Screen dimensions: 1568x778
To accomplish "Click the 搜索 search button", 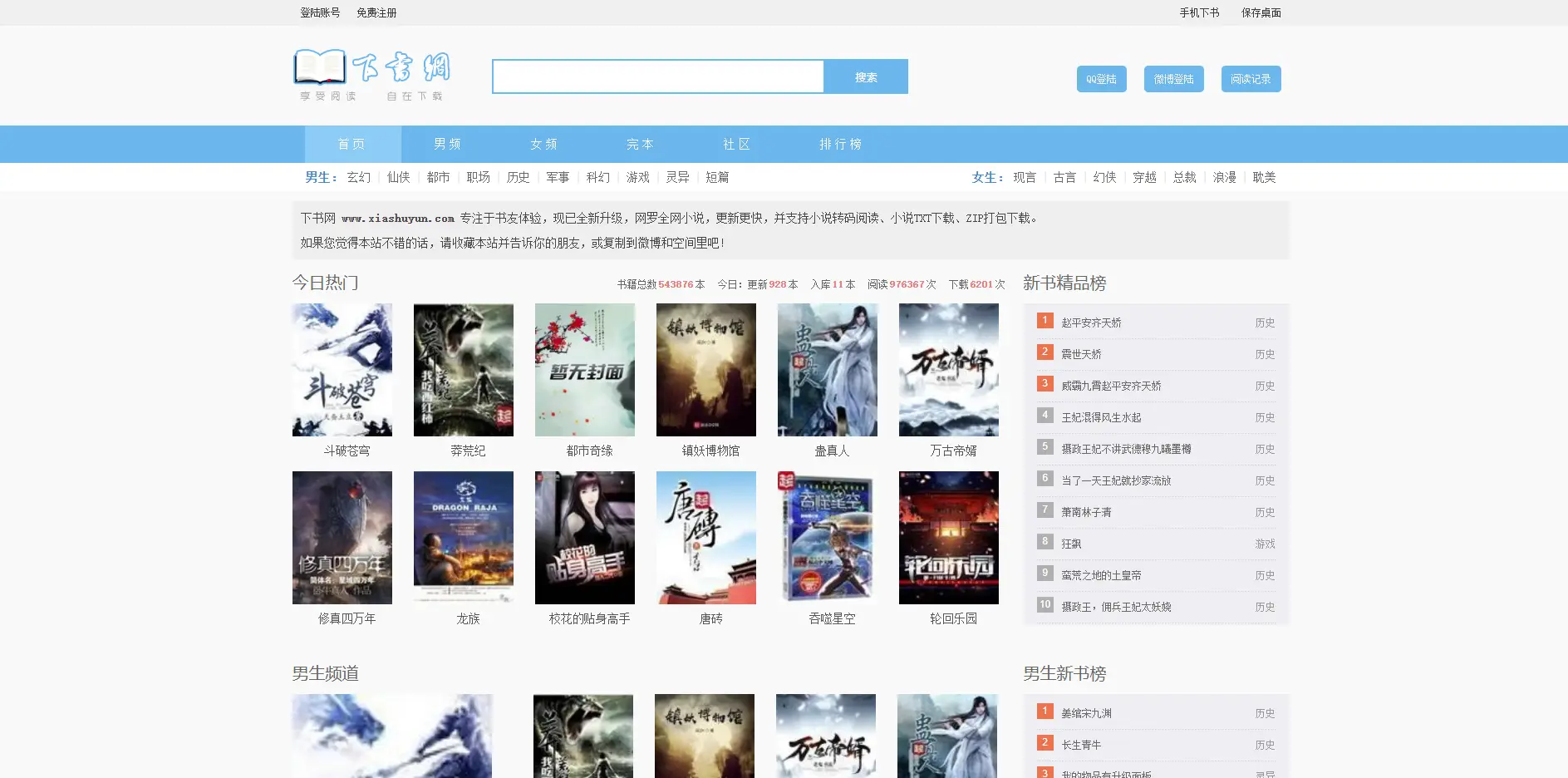I will point(866,76).
